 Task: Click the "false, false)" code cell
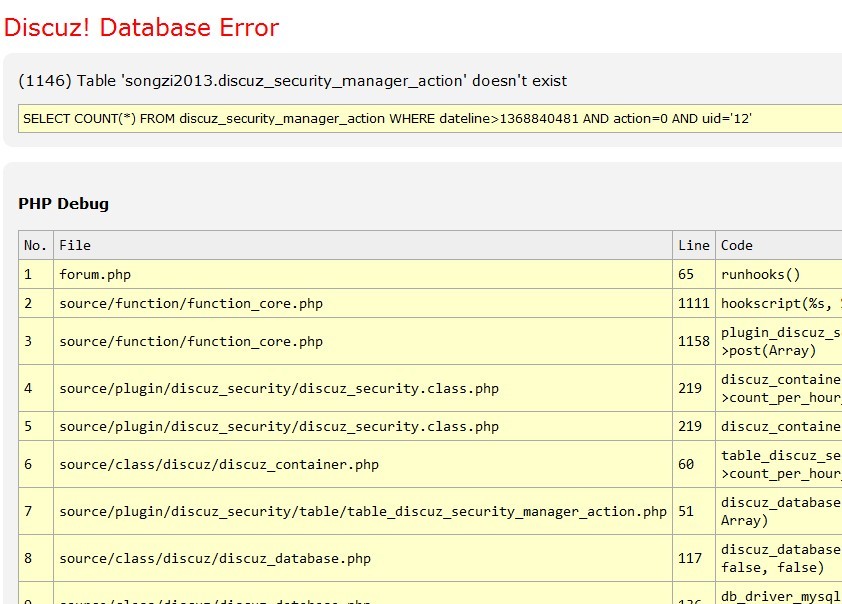[x=779, y=558]
